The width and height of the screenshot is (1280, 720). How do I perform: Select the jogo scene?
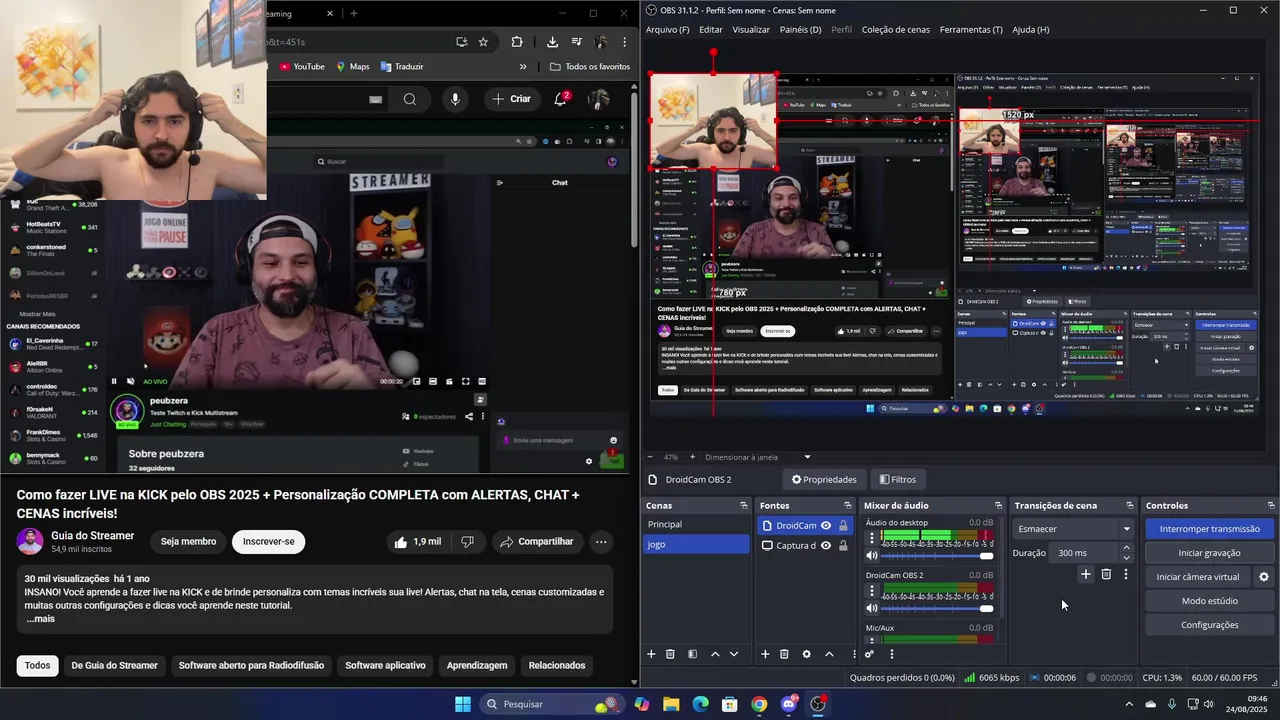[x=696, y=544]
